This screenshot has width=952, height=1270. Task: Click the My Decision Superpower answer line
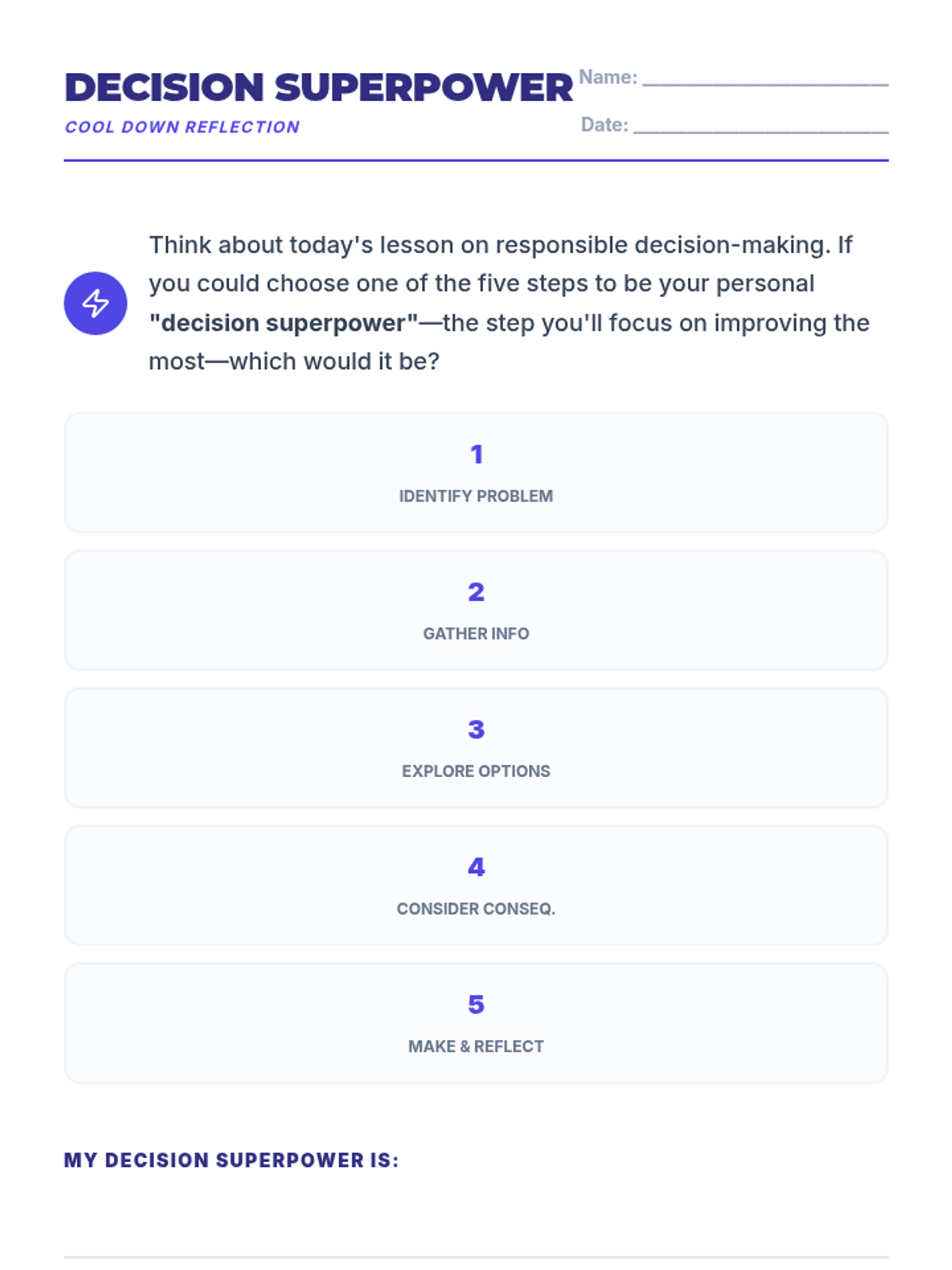[476, 1257]
